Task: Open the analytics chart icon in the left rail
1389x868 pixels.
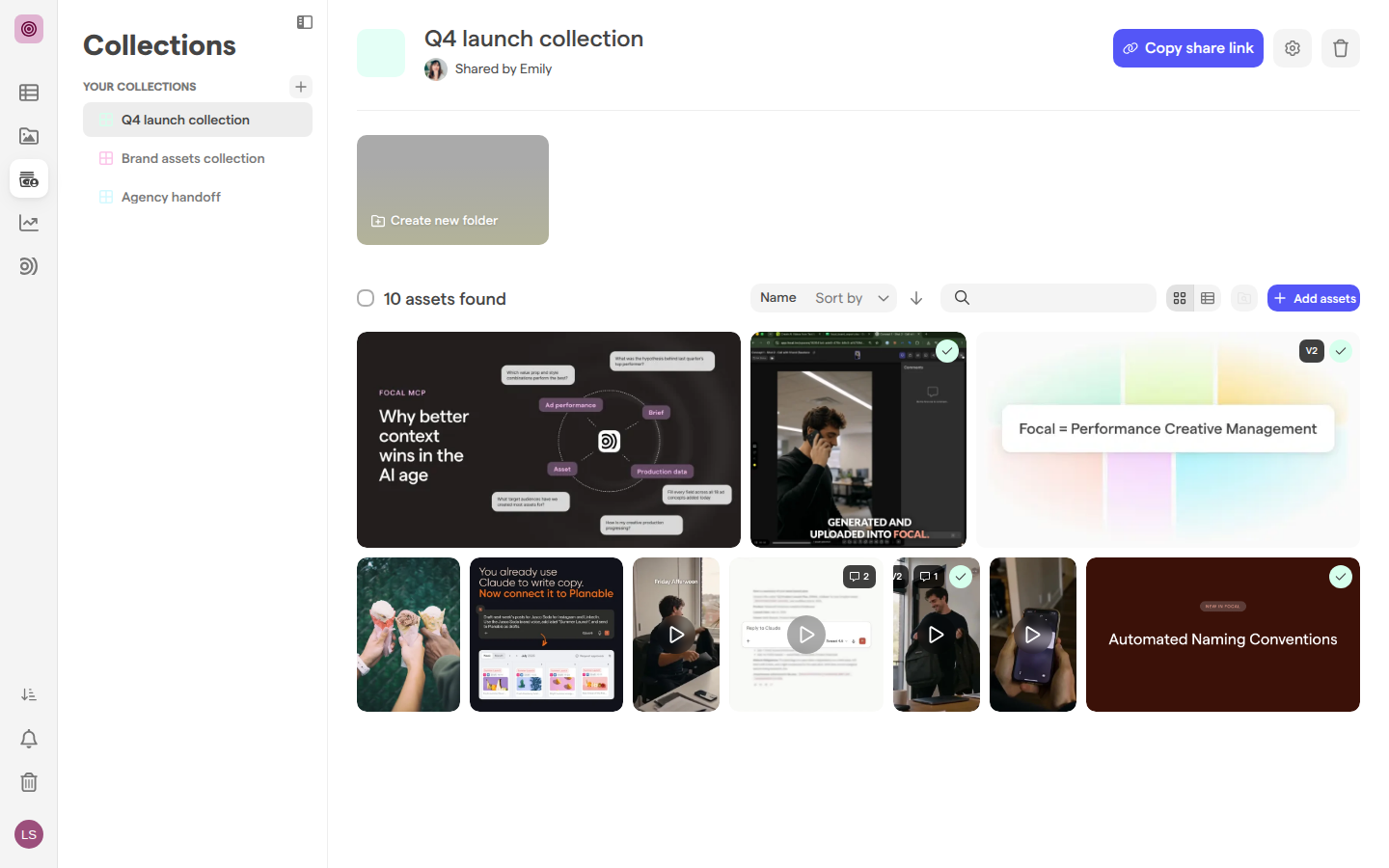Action: pos(29,223)
